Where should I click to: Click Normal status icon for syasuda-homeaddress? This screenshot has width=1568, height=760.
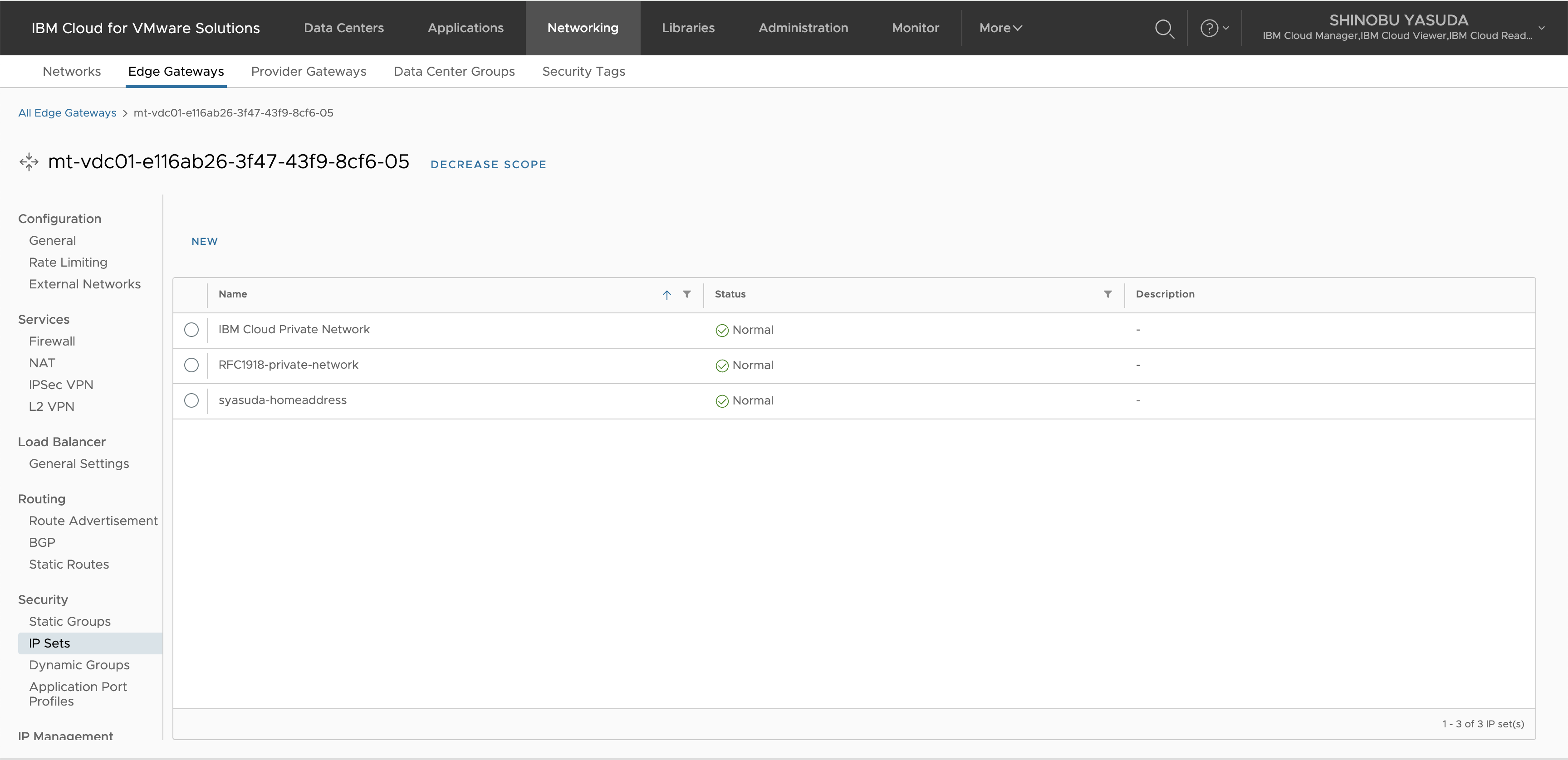click(722, 401)
